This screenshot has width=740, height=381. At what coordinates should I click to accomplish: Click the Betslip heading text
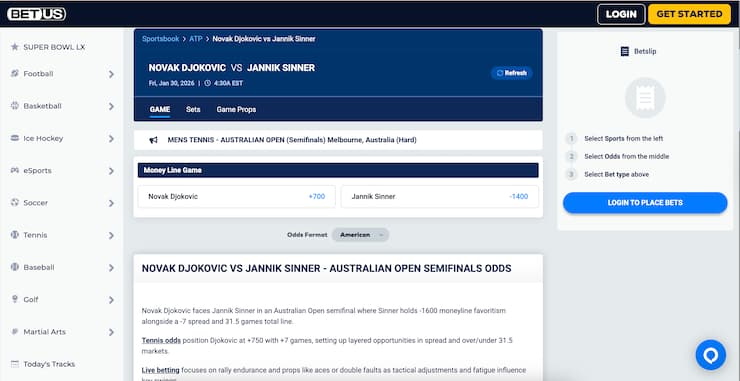[645, 51]
